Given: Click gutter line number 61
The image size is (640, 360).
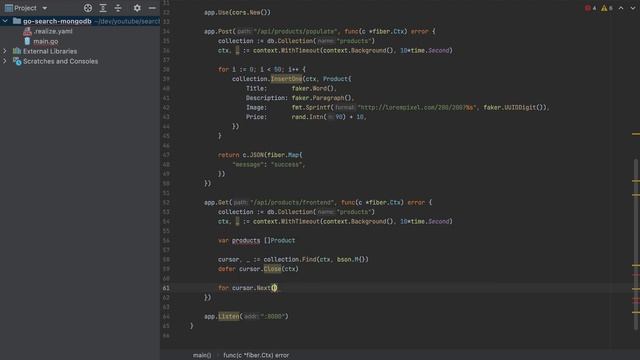Looking at the screenshot, I should click(x=166, y=288).
